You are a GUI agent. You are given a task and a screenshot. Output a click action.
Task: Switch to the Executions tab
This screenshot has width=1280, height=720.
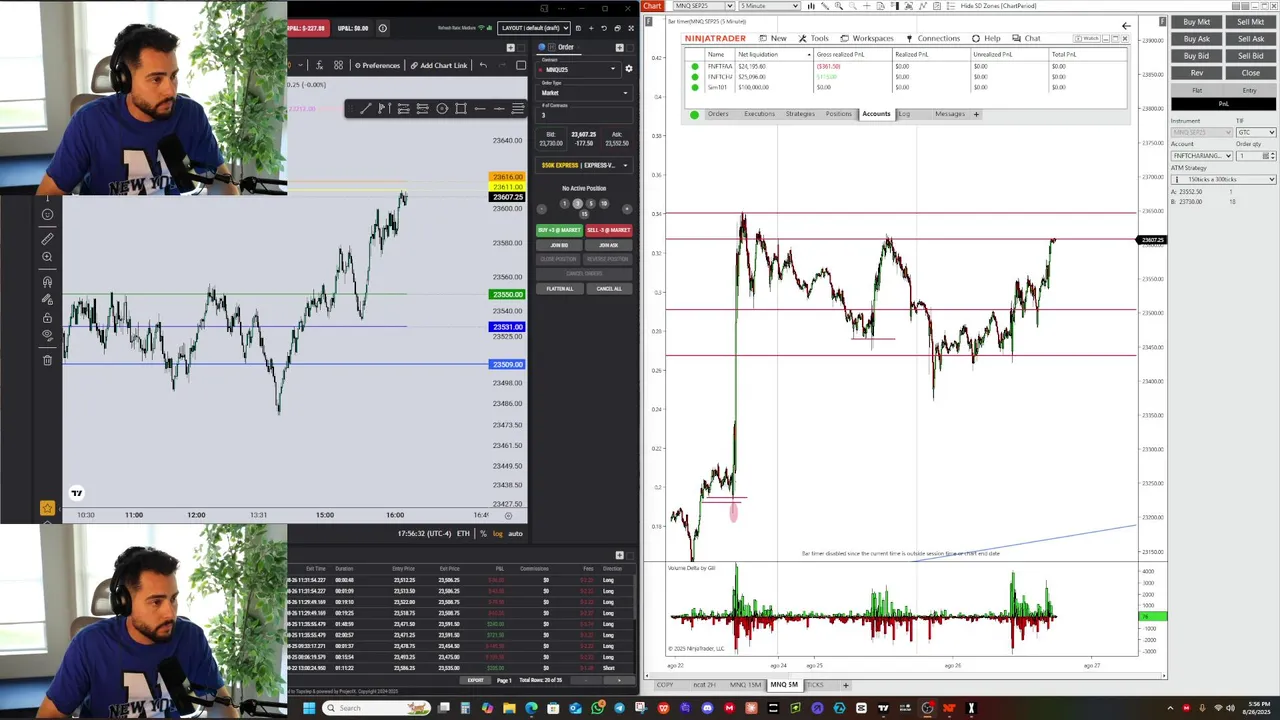coord(759,114)
